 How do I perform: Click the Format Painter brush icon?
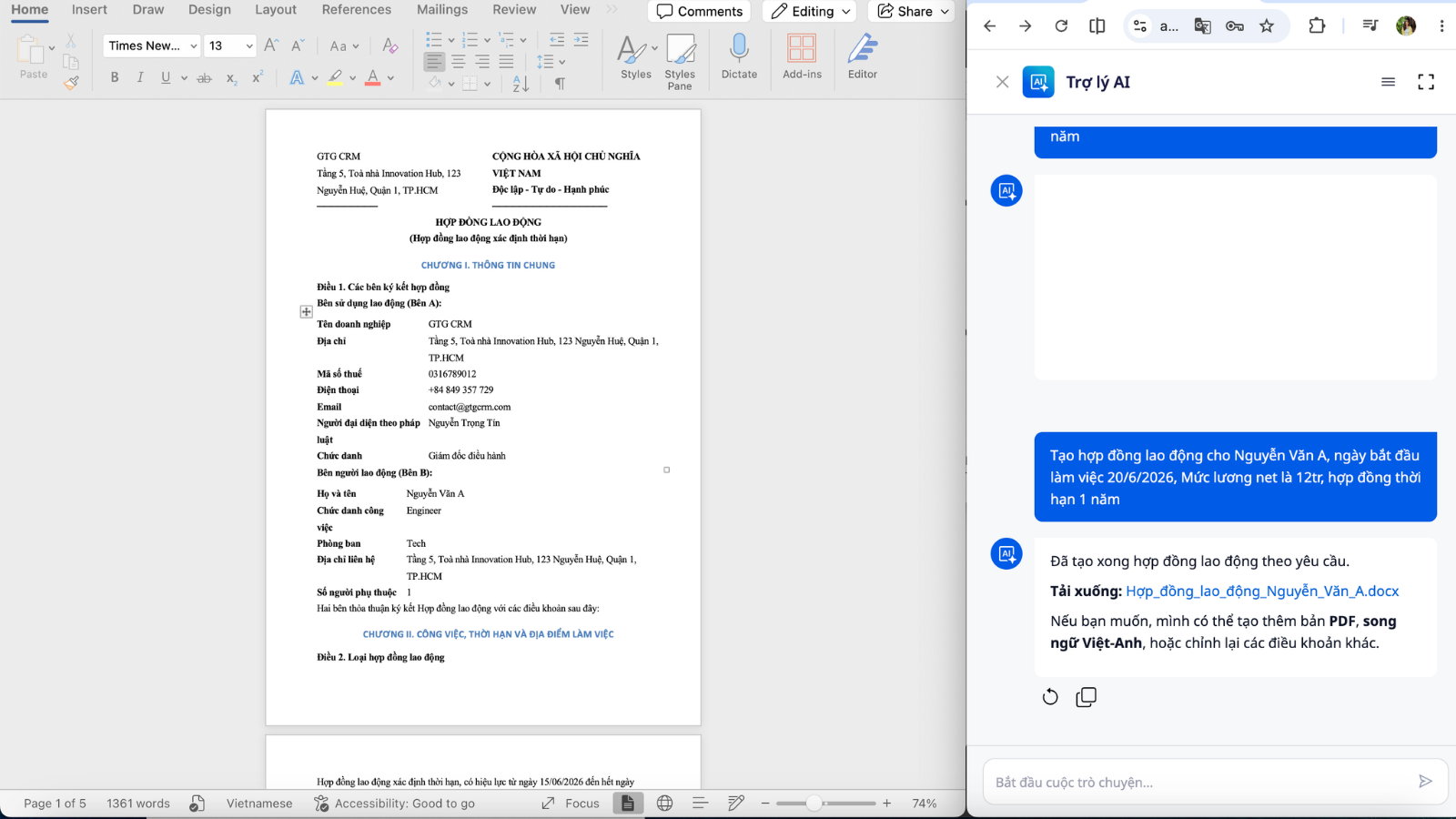pyautogui.click(x=71, y=83)
